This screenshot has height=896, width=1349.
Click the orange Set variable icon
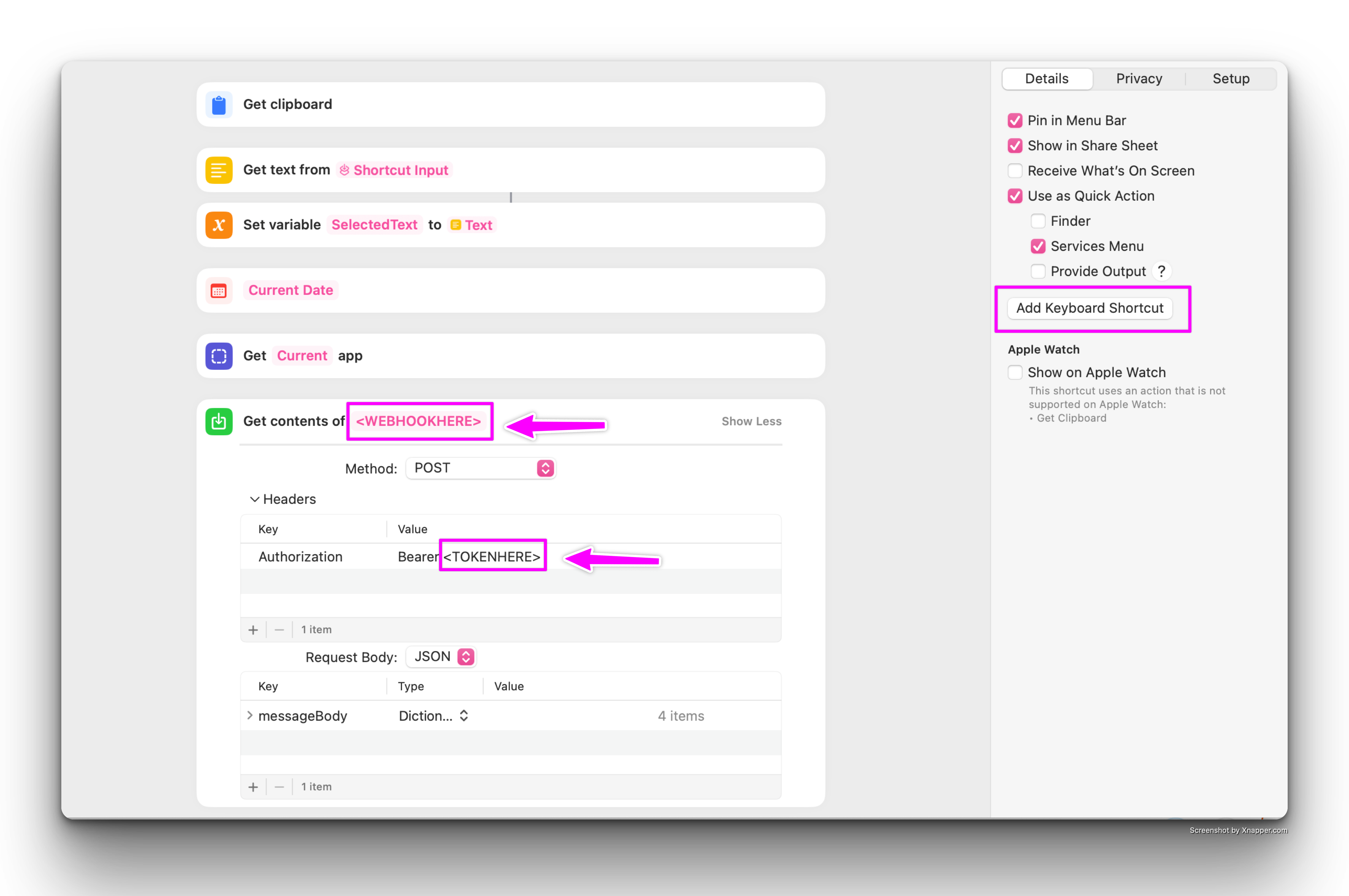coord(219,225)
